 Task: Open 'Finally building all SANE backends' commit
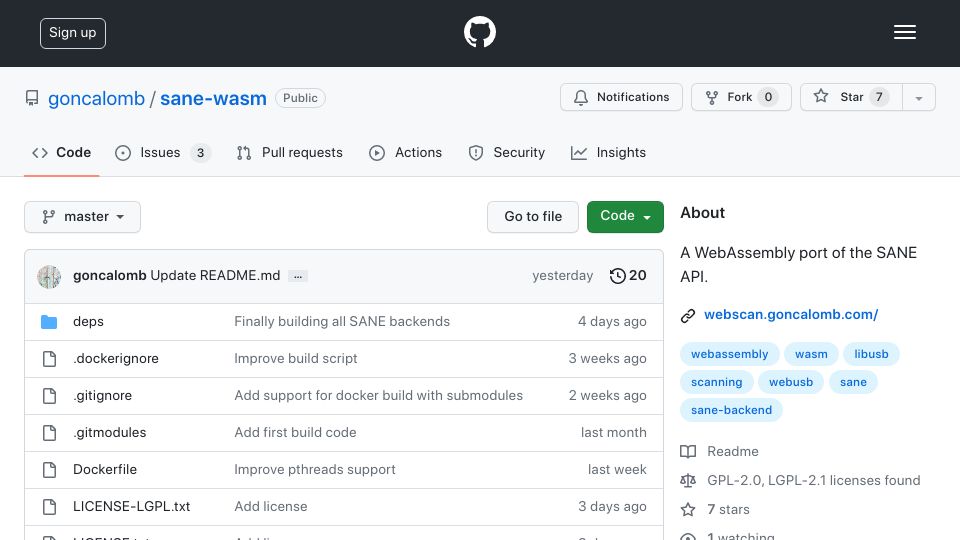point(342,321)
